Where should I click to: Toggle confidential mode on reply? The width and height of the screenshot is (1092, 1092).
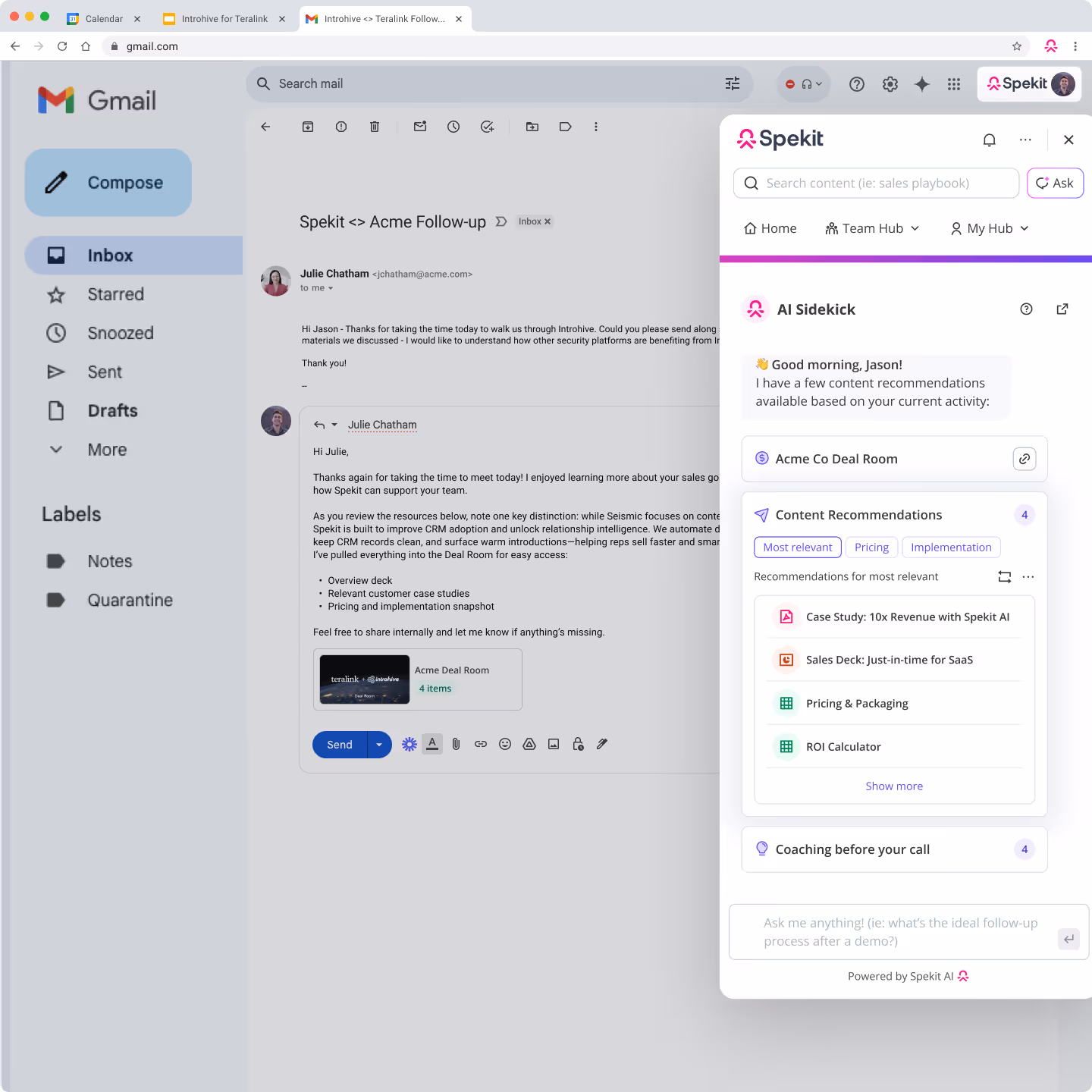[578, 744]
